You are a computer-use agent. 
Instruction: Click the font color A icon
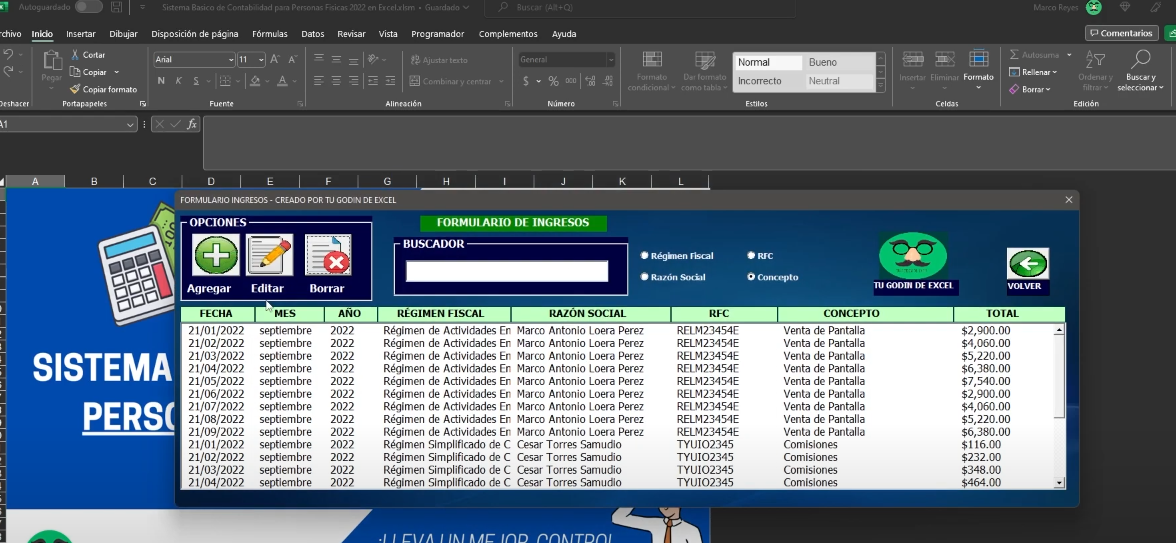tap(282, 81)
